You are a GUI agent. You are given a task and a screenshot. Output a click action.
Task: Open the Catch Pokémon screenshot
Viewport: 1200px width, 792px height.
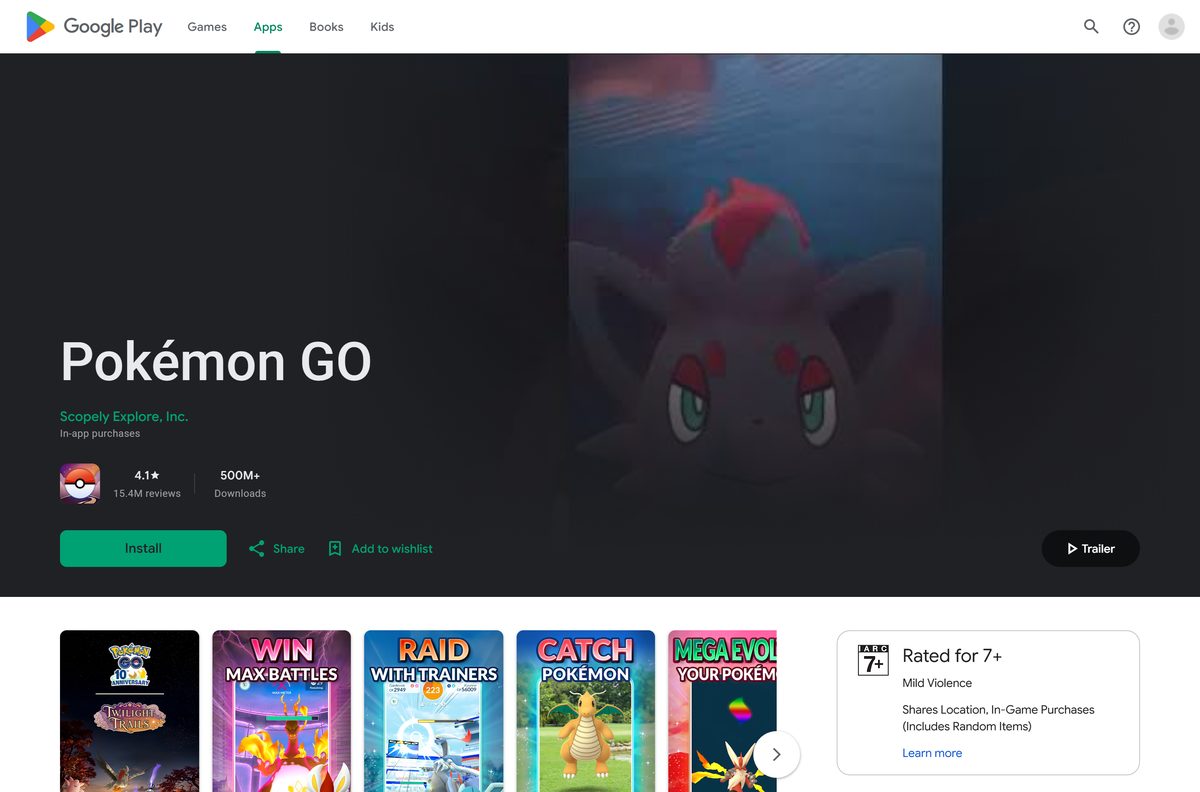[x=585, y=711]
